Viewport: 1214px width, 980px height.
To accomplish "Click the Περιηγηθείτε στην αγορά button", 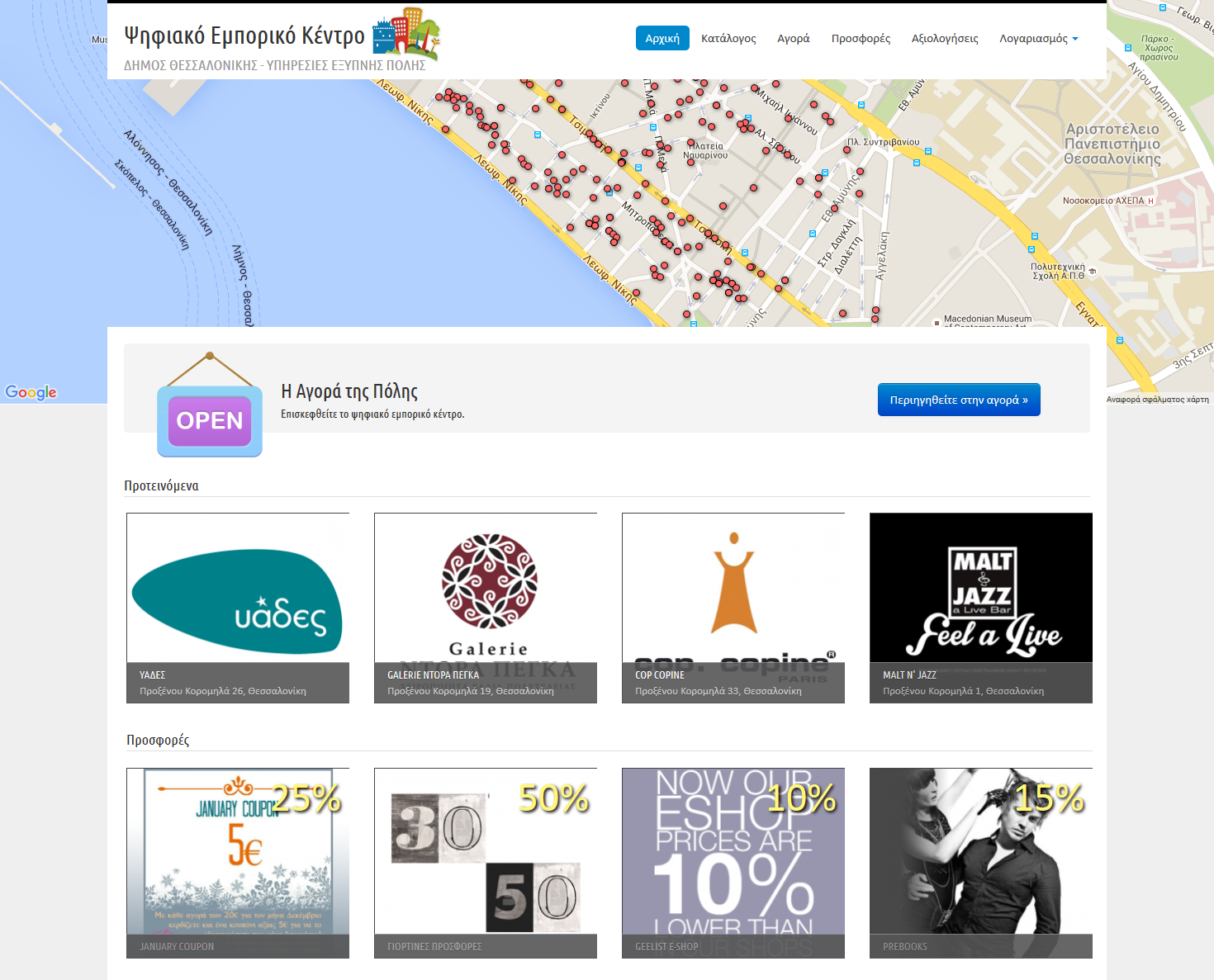I will point(959,400).
